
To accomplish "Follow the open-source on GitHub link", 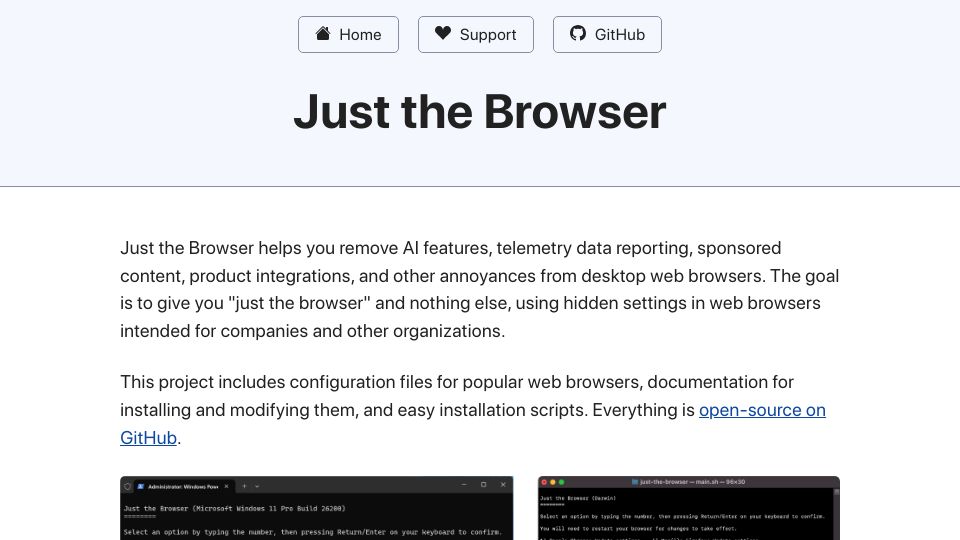I will 762,410.
